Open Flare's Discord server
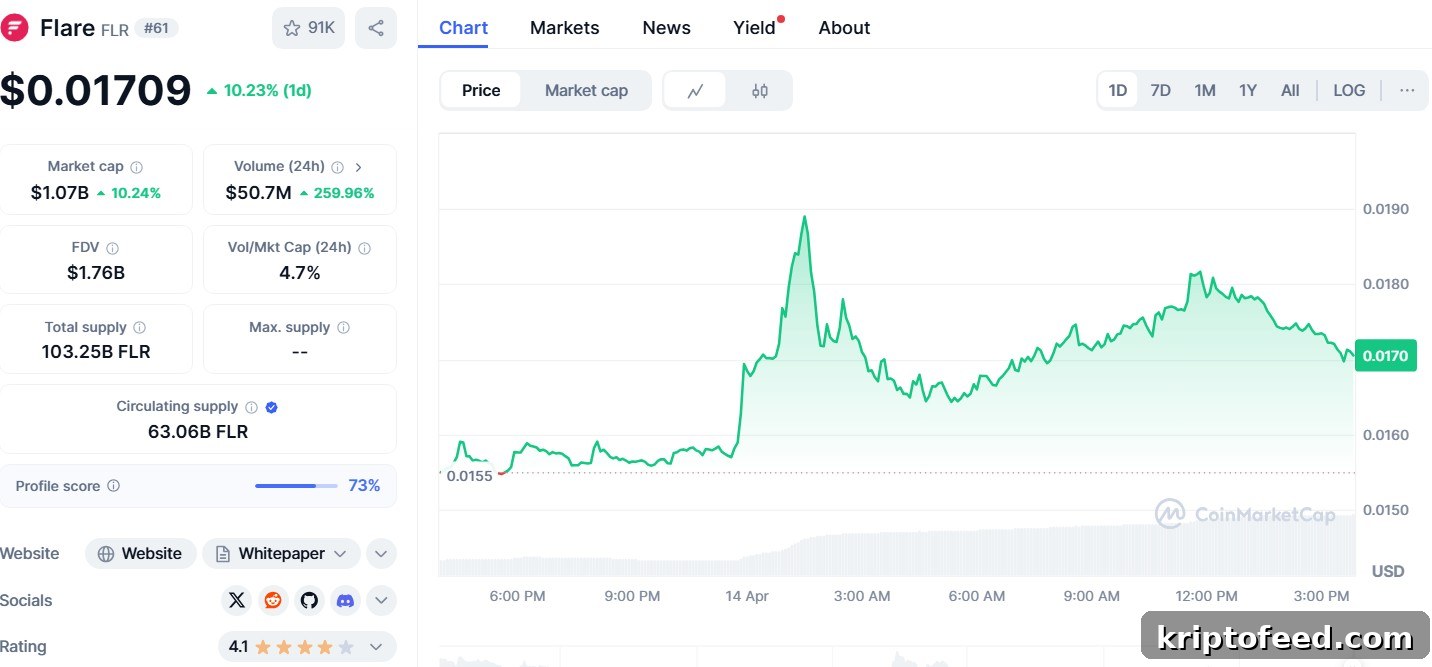This screenshot has height=667, width=1432. [345, 600]
